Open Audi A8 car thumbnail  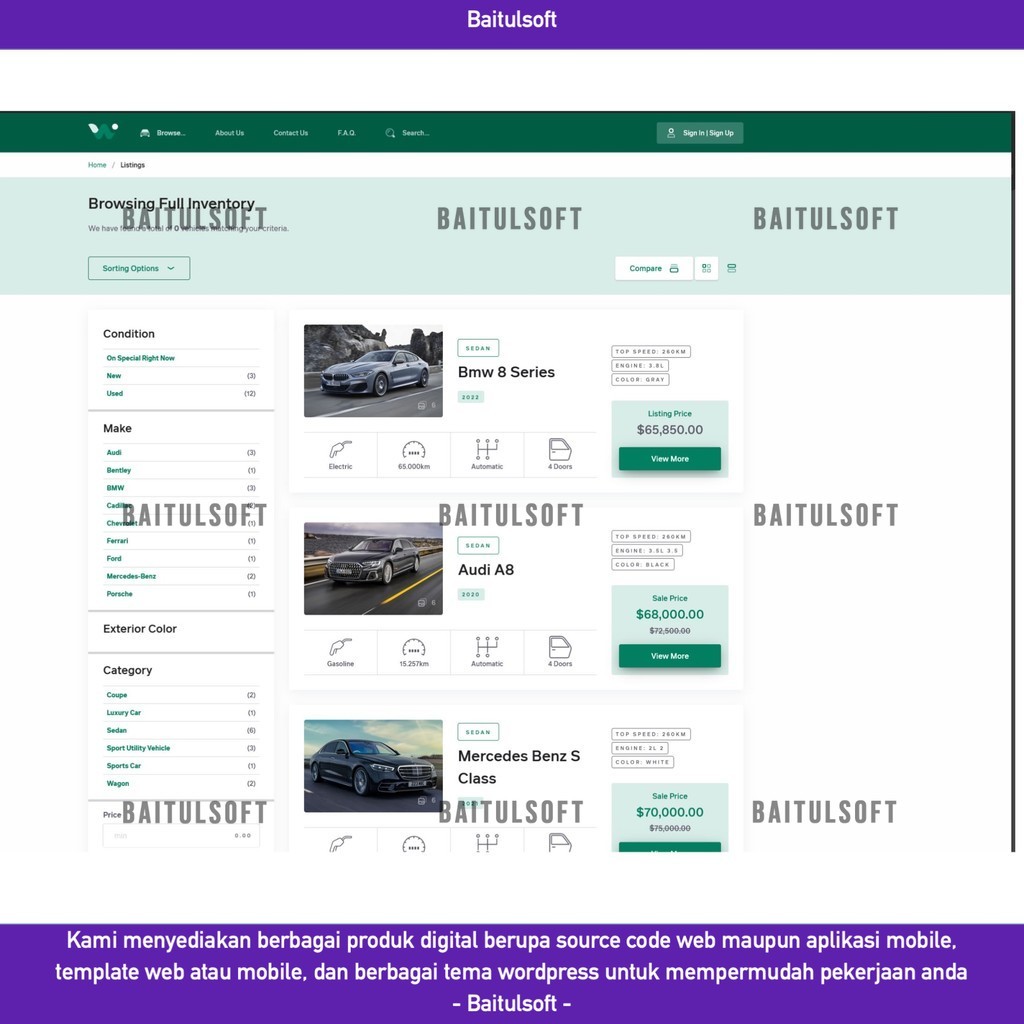tap(373, 568)
